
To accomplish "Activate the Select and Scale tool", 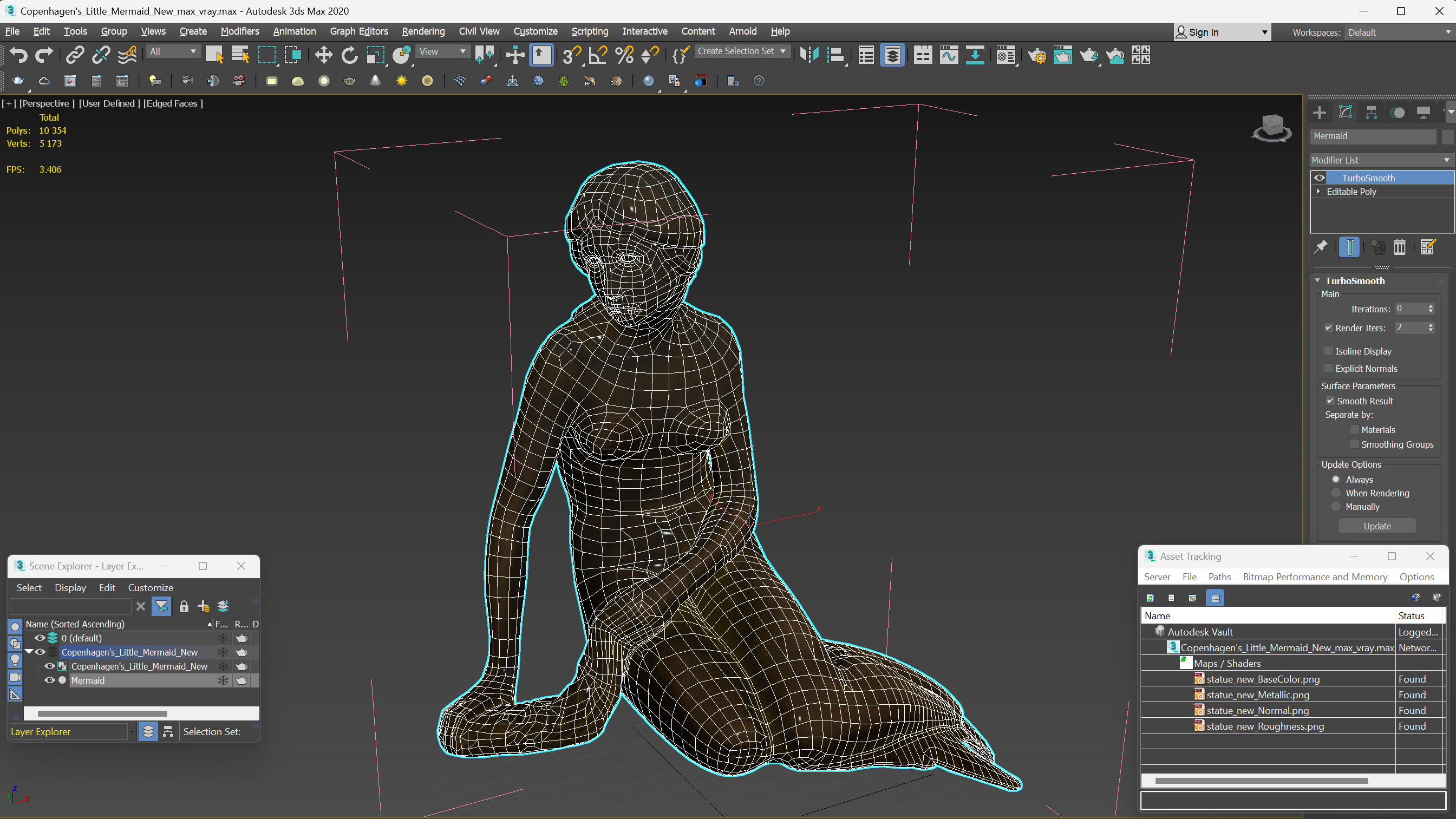I will tap(375, 55).
